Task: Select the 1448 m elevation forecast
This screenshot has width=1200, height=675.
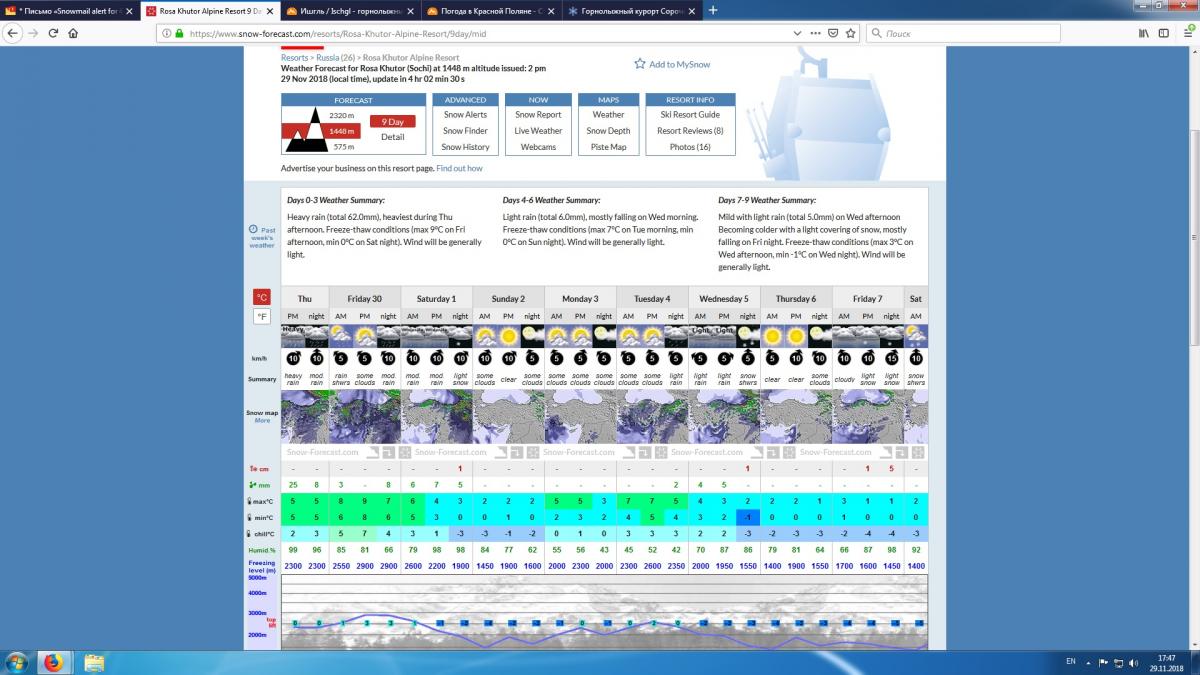Action: (x=342, y=131)
